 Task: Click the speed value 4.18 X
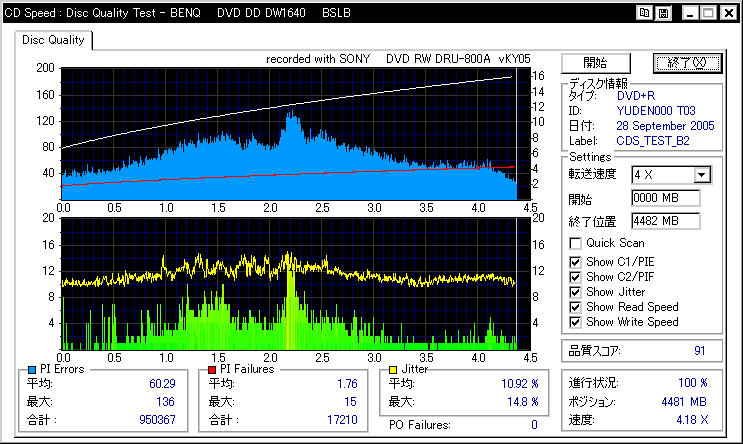(x=692, y=420)
